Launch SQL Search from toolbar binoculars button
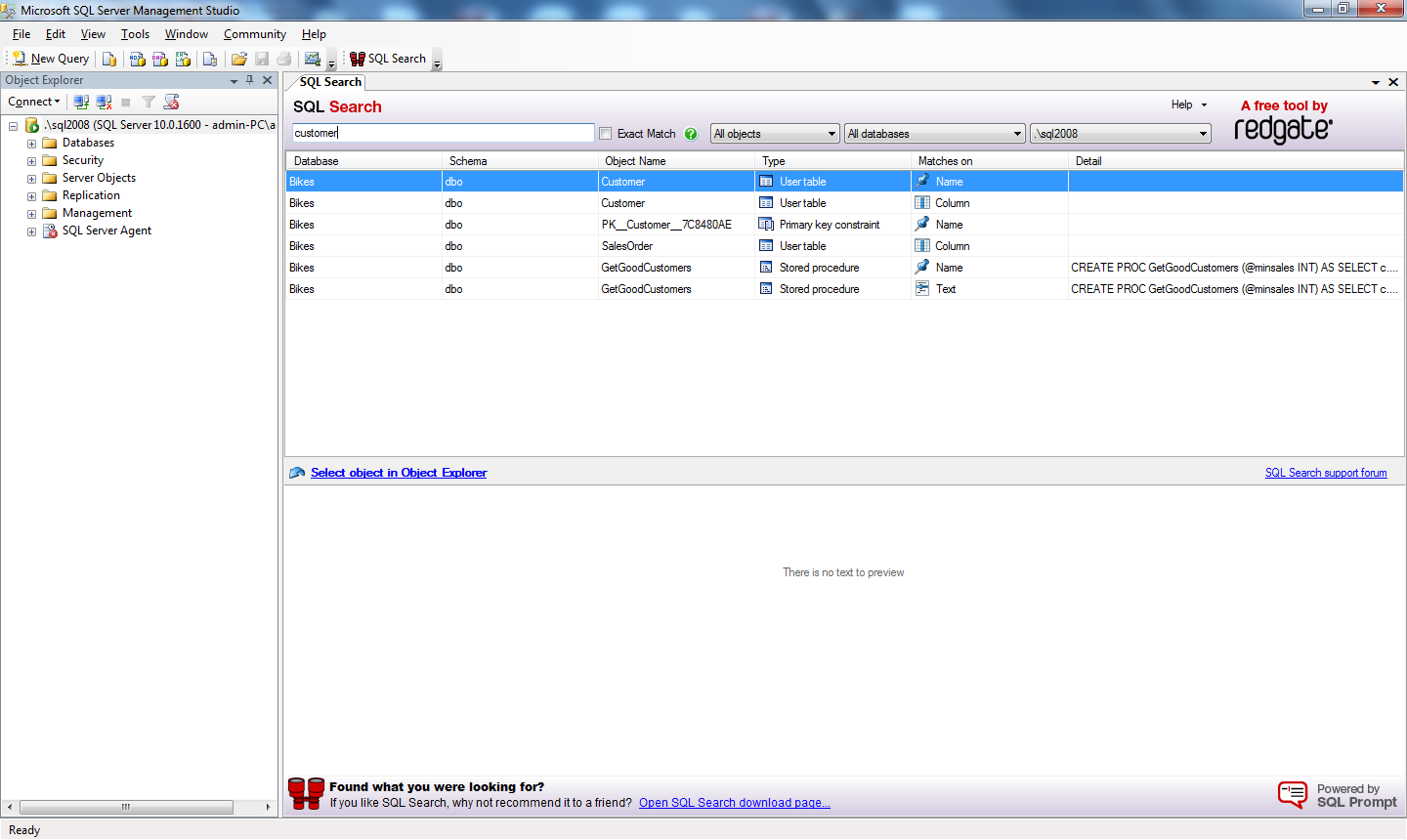Image resolution: width=1407 pixels, height=840 pixels. (x=388, y=59)
